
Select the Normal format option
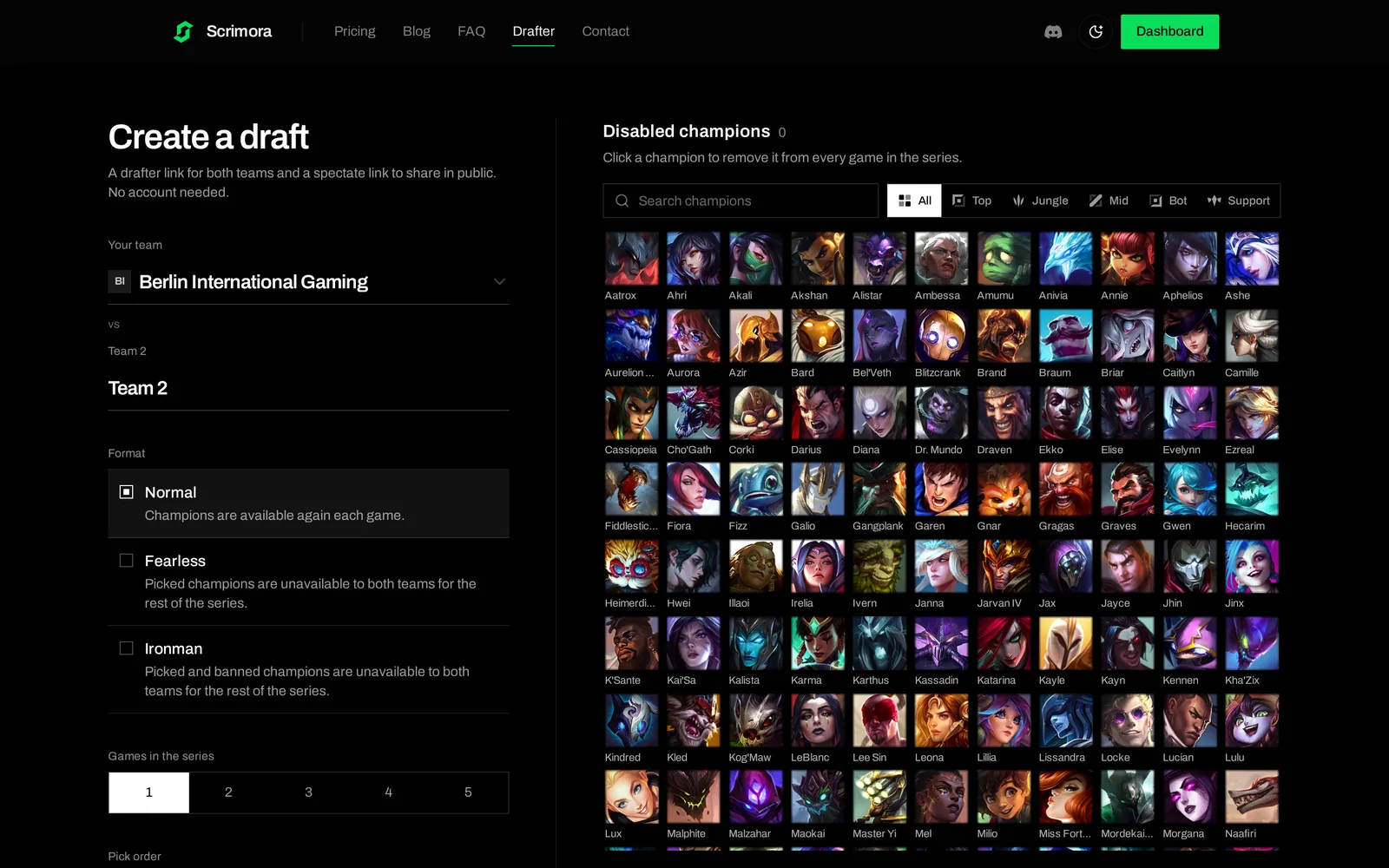(308, 503)
